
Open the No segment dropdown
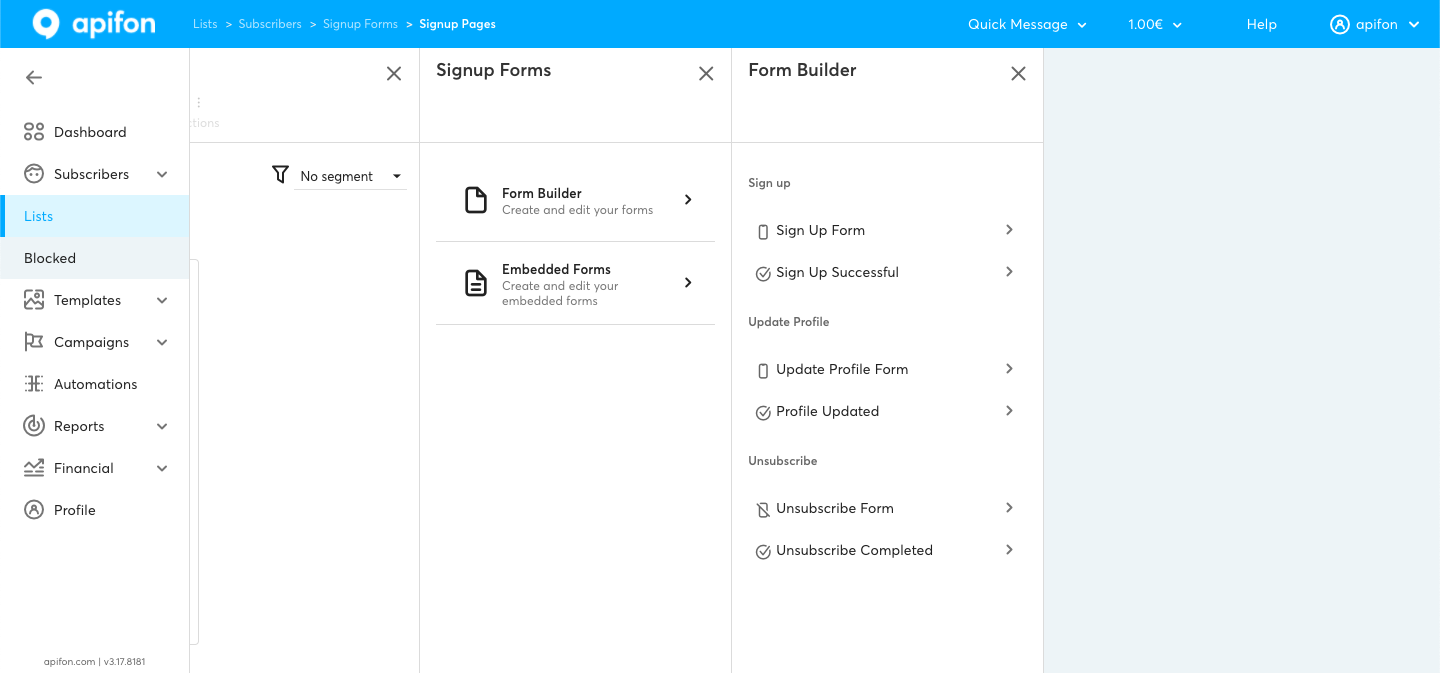pos(350,176)
